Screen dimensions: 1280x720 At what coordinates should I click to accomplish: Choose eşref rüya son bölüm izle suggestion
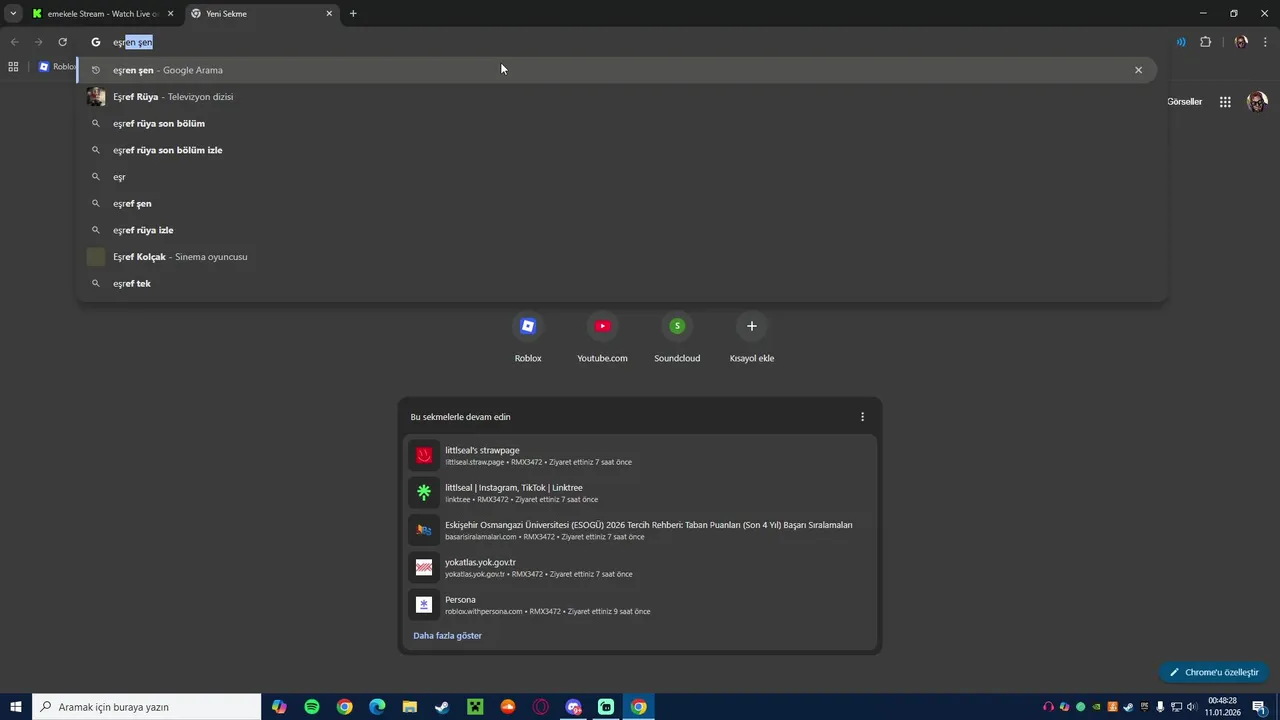coord(617,150)
